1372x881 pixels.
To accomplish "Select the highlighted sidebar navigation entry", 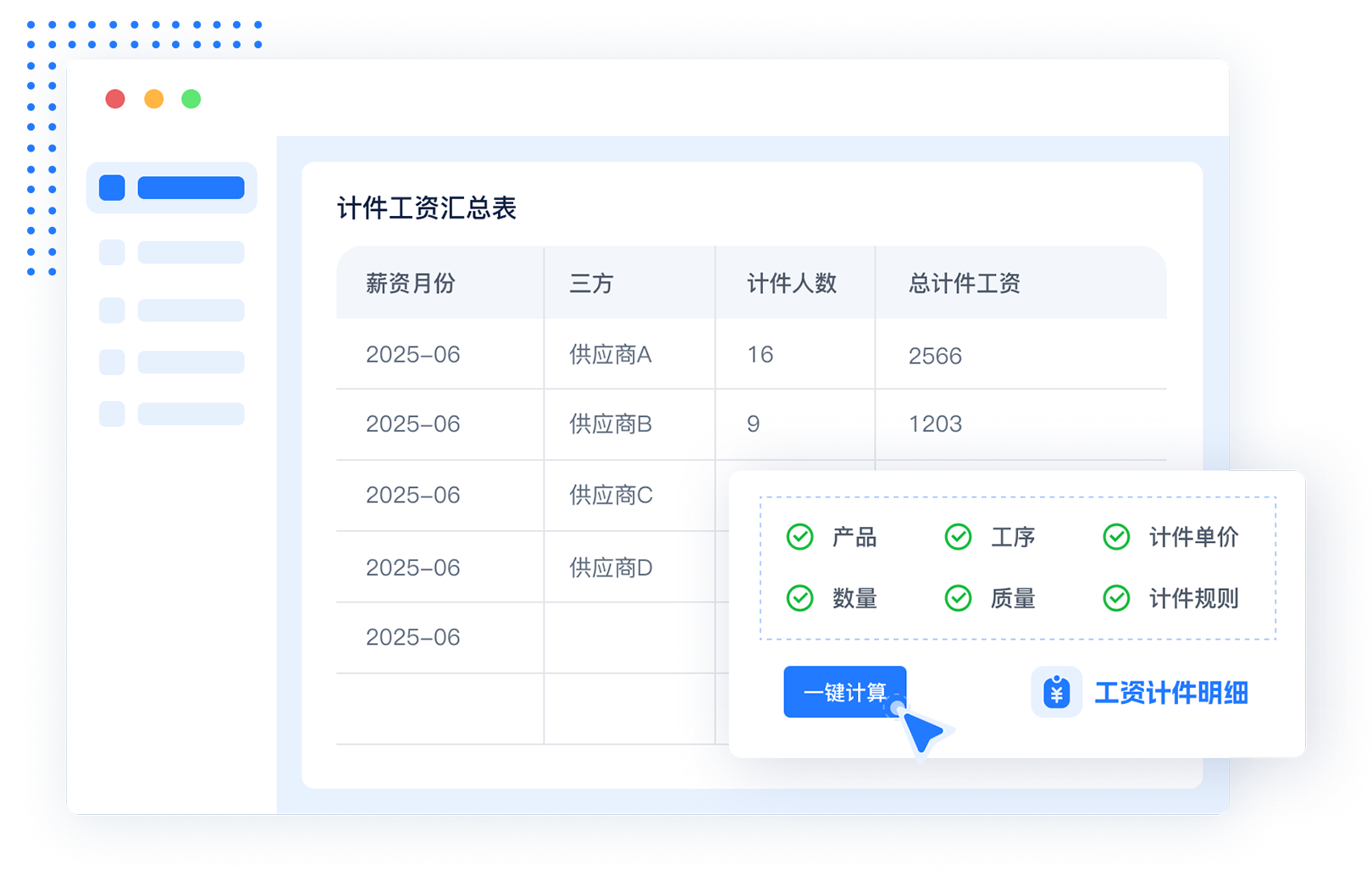I will pyautogui.click(x=172, y=187).
